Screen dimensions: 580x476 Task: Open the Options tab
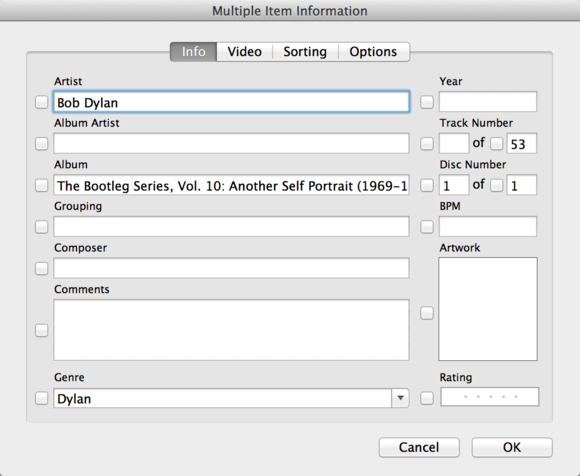click(374, 52)
